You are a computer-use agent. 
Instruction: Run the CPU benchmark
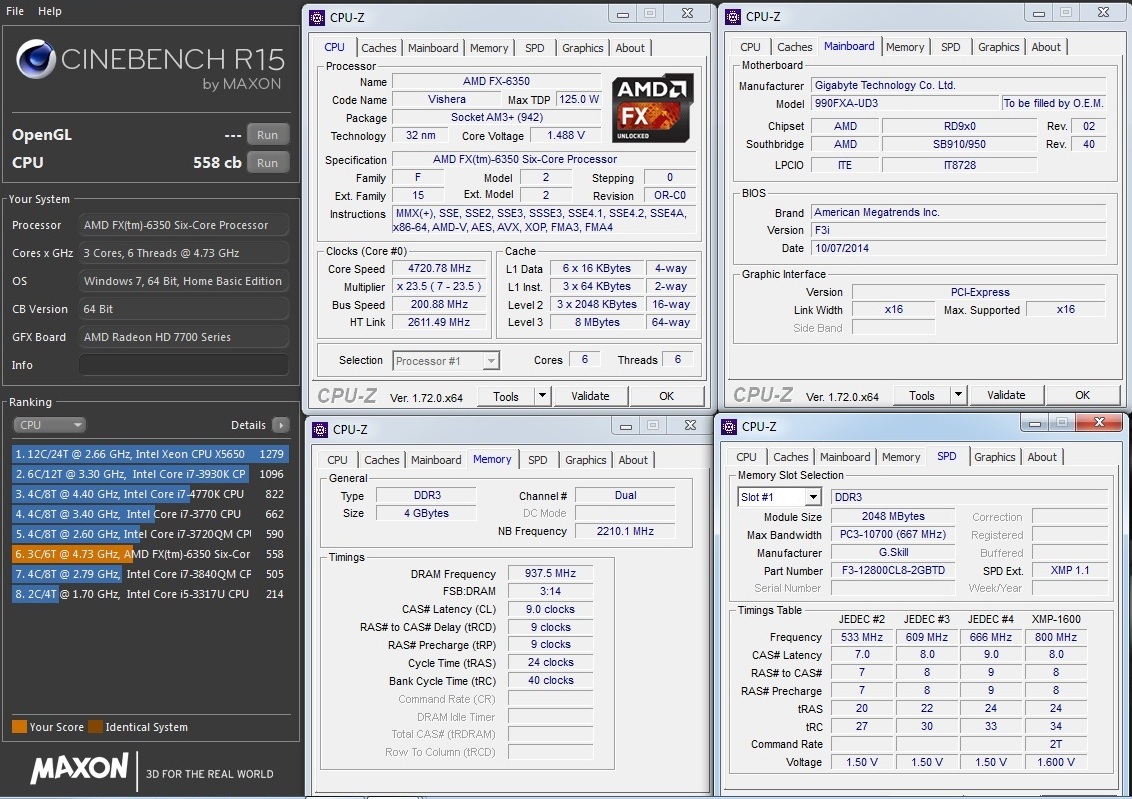pos(267,162)
